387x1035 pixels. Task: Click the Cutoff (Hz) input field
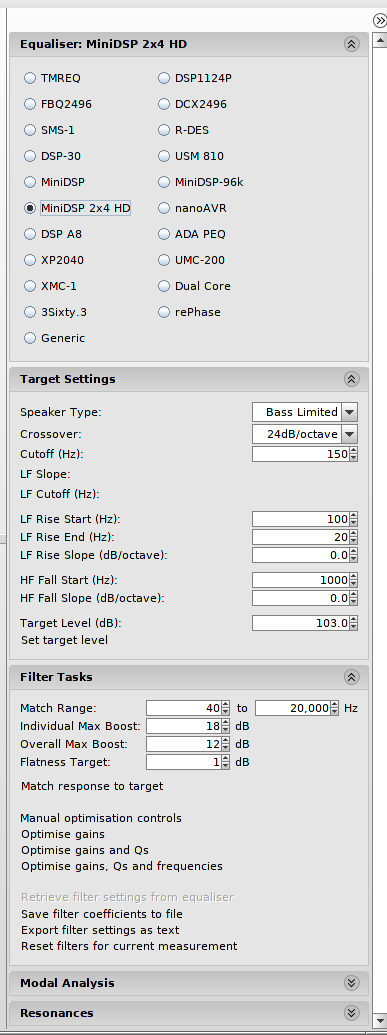tap(300, 454)
